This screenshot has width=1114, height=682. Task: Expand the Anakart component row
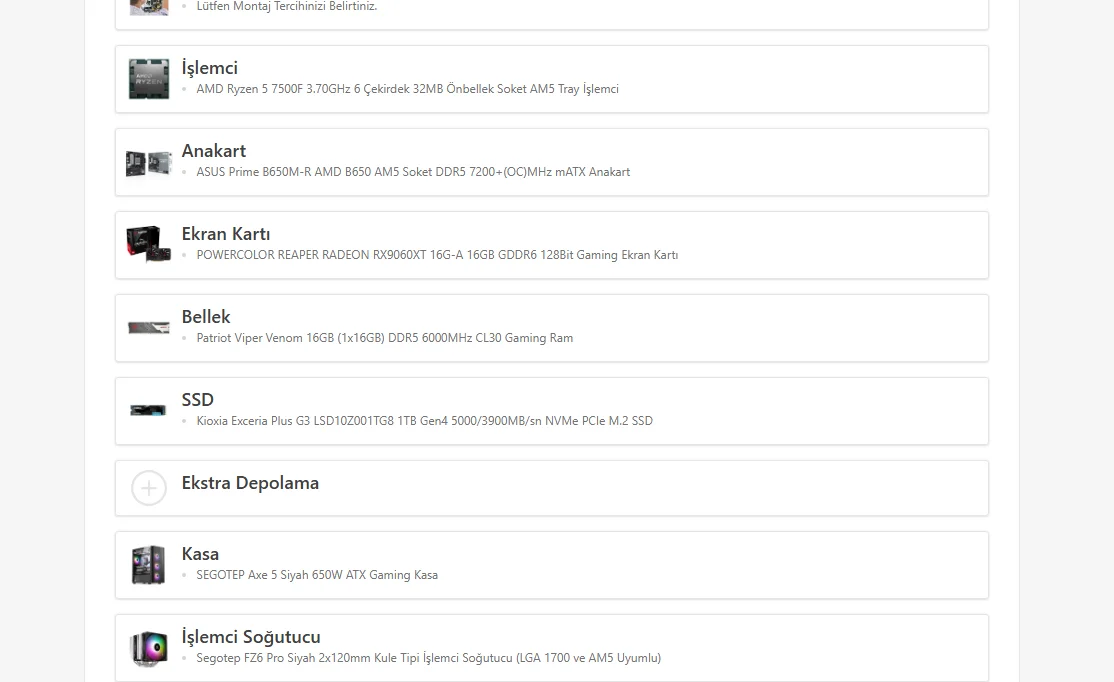[x=213, y=151]
